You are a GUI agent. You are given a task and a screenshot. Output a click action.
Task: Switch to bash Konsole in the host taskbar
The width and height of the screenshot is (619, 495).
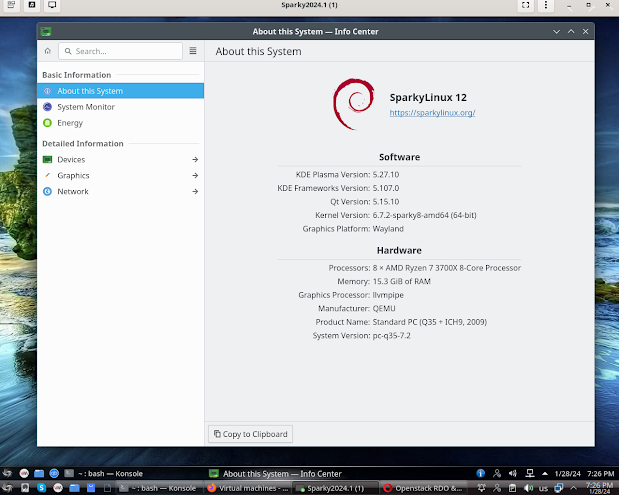click(x=159, y=488)
